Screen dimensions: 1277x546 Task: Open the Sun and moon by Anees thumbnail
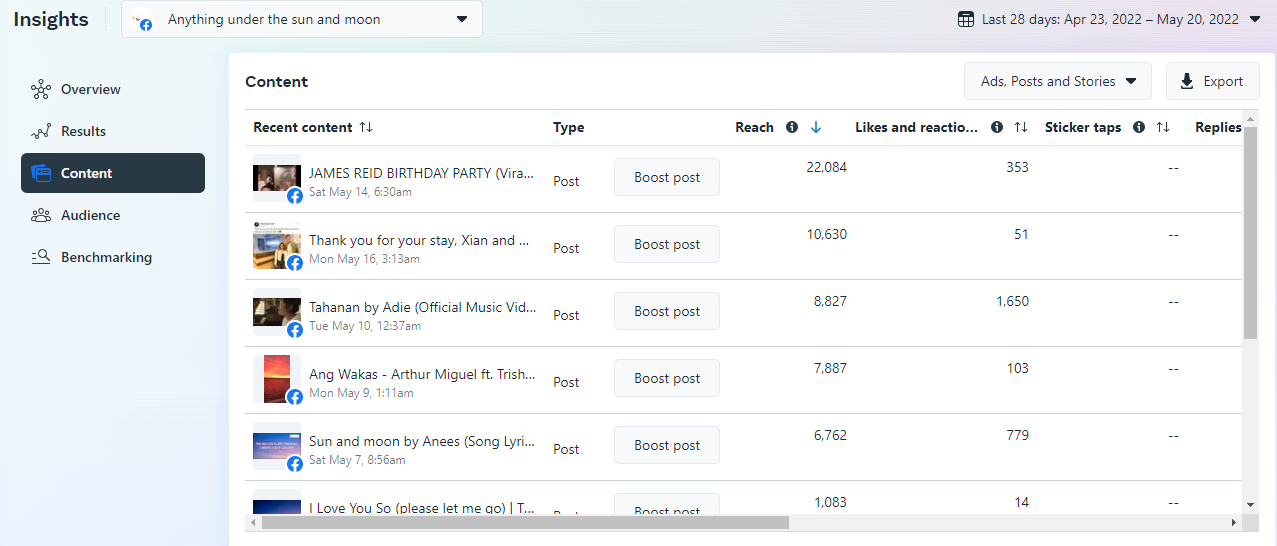276,446
